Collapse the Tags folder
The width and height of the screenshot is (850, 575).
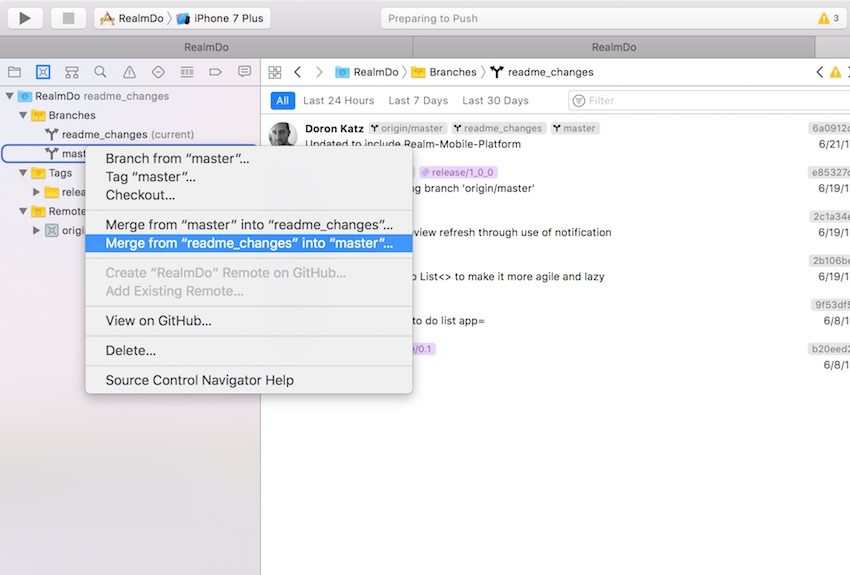(x=23, y=173)
